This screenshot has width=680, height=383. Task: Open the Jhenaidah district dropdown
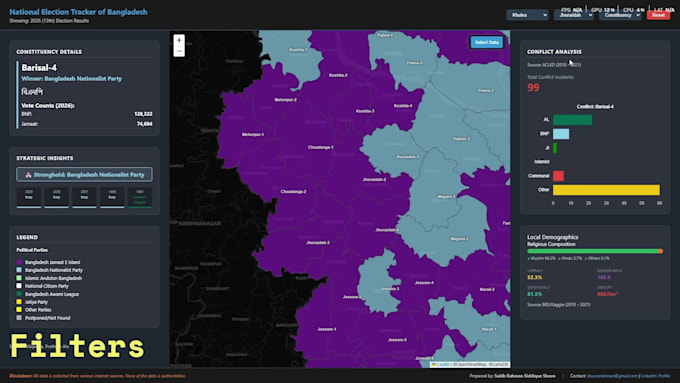[574, 15]
